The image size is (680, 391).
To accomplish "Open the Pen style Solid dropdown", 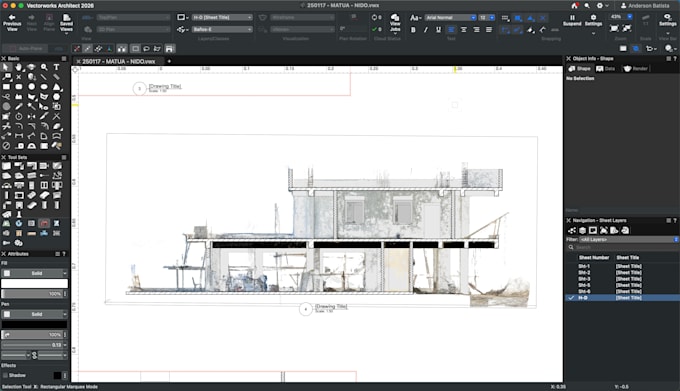I will pos(34,314).
